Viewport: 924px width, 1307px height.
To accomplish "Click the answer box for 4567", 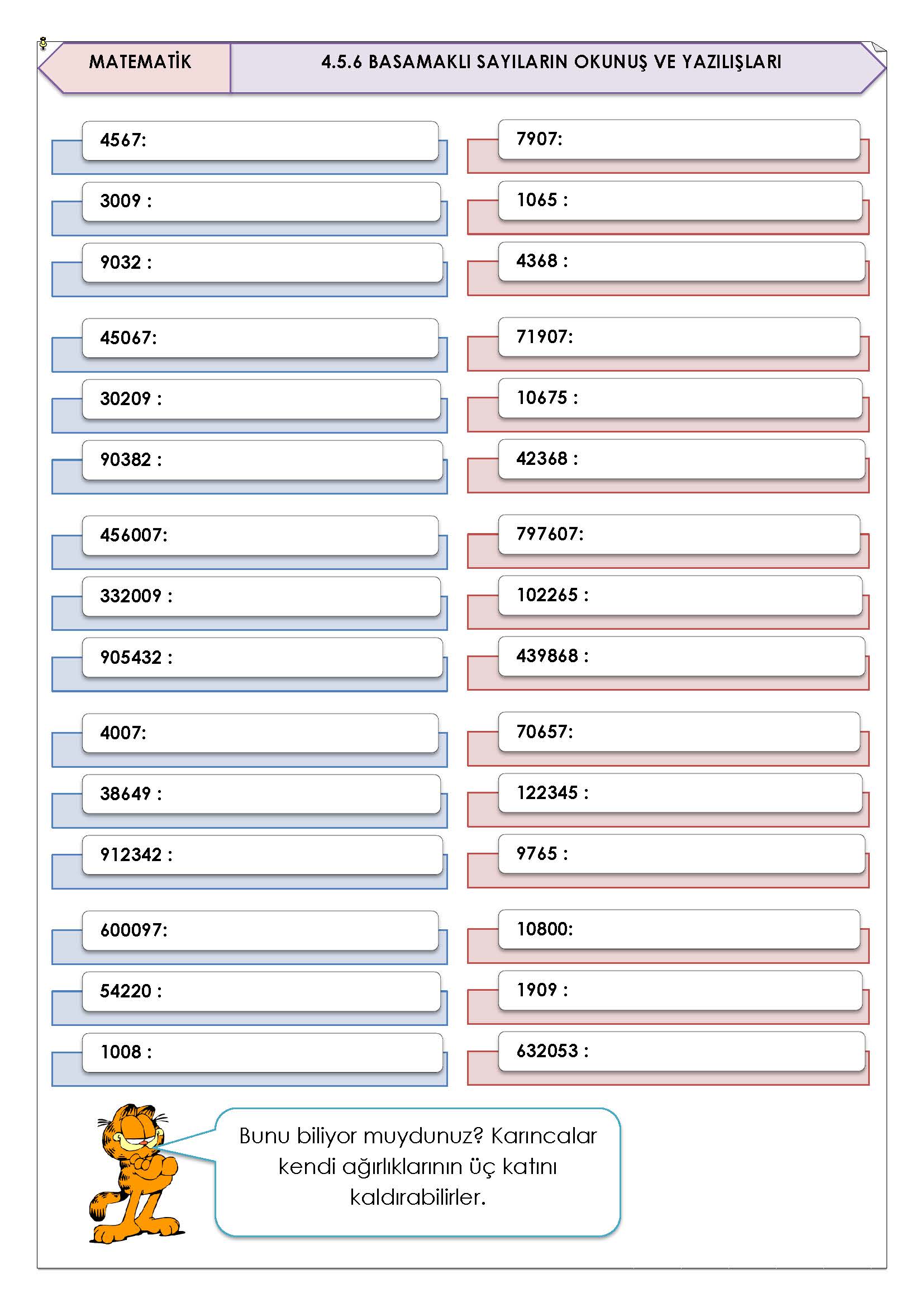I will pos(260,141).
